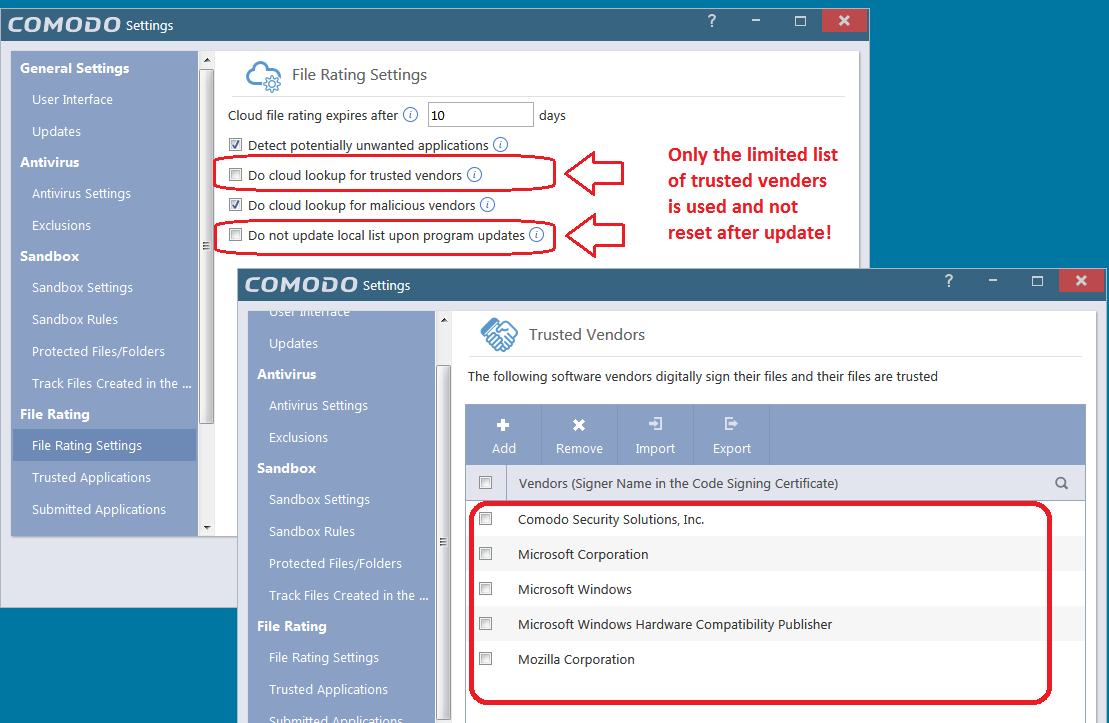Image resolution: width=1109 pixels, height=723 pixels.
Task: Click info icon for cloud lookup malicious vendors
Action: coord(487,204)
